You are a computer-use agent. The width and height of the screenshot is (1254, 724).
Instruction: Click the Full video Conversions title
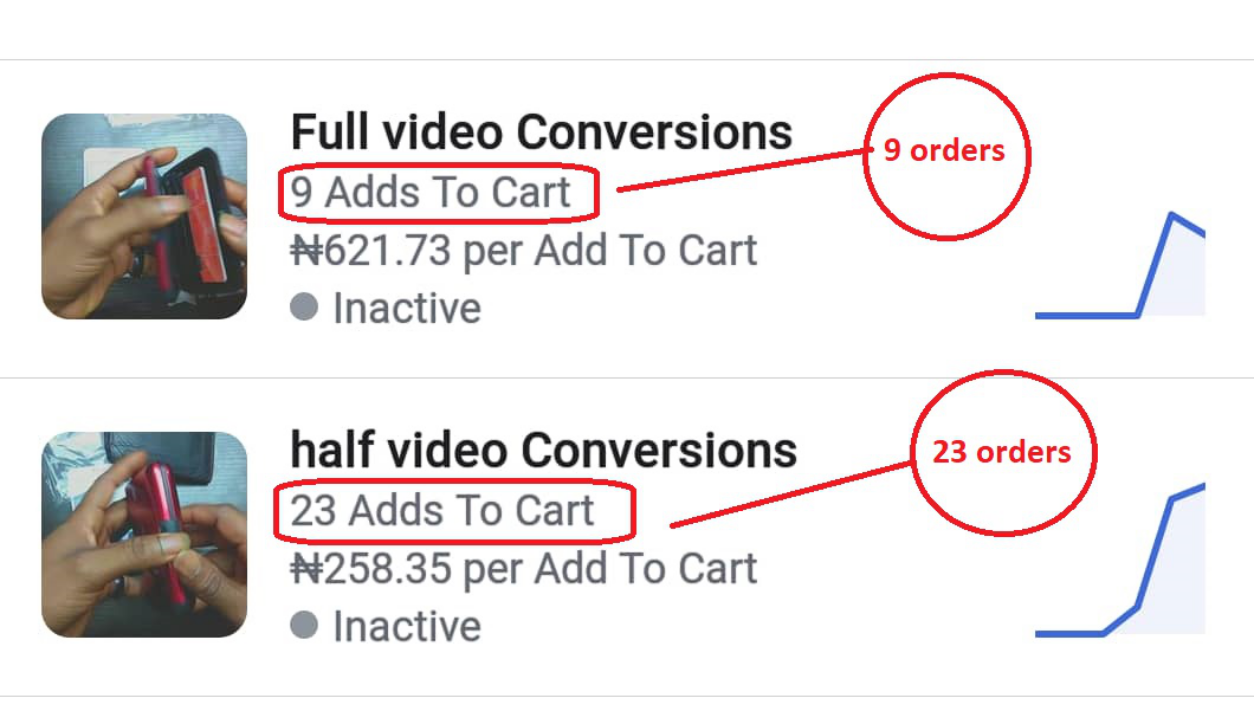coord(541,132)
